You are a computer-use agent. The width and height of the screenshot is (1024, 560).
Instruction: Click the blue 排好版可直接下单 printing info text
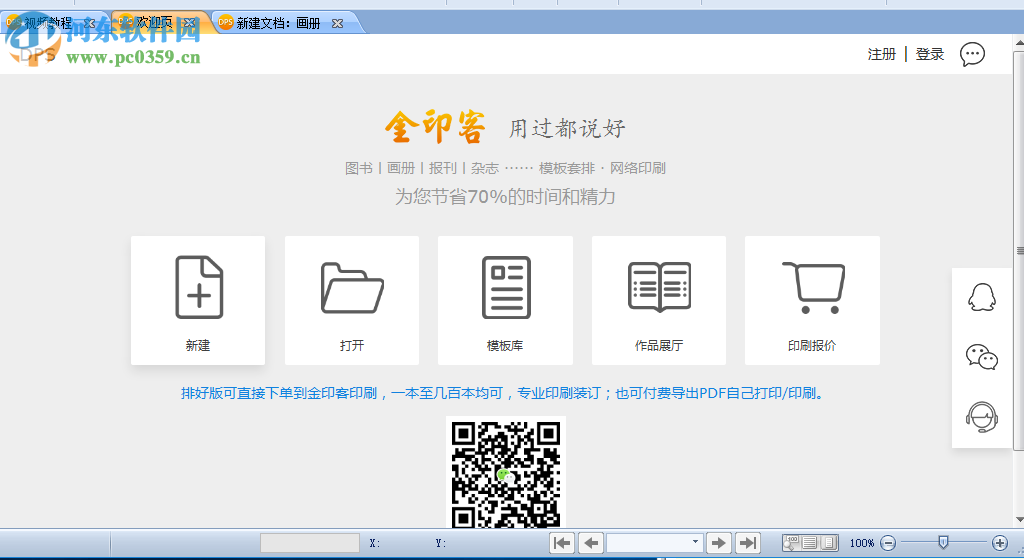pyautogui.click(x=502, y=393)
